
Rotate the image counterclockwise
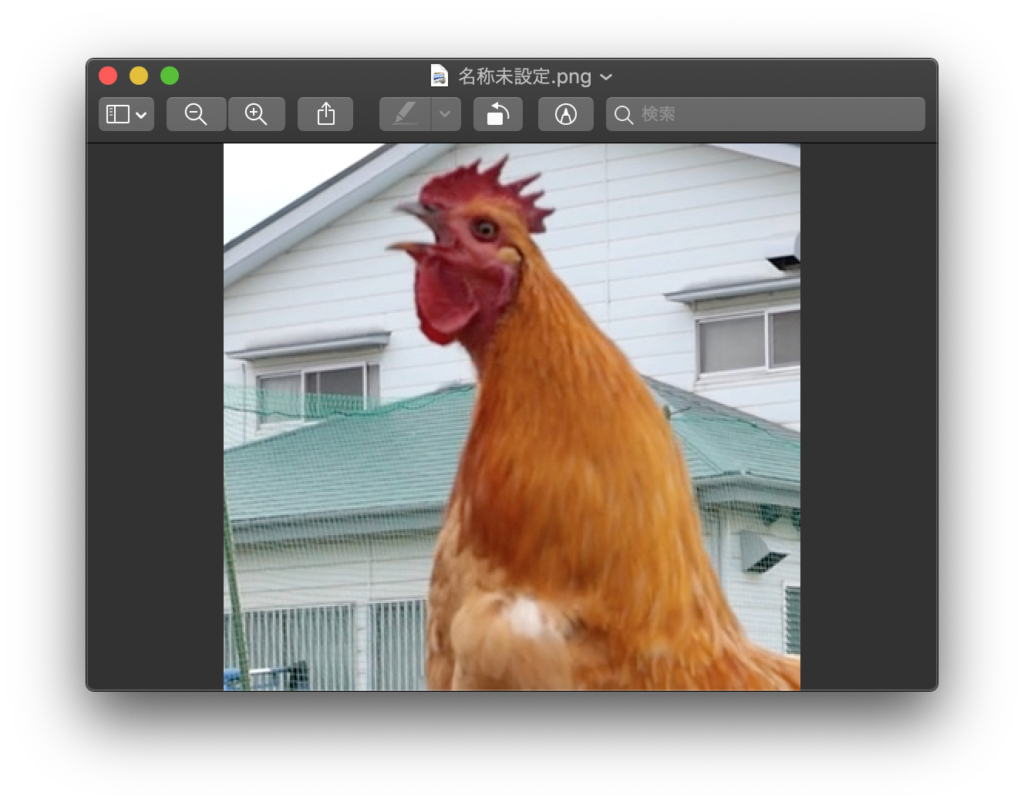point(498,114)
